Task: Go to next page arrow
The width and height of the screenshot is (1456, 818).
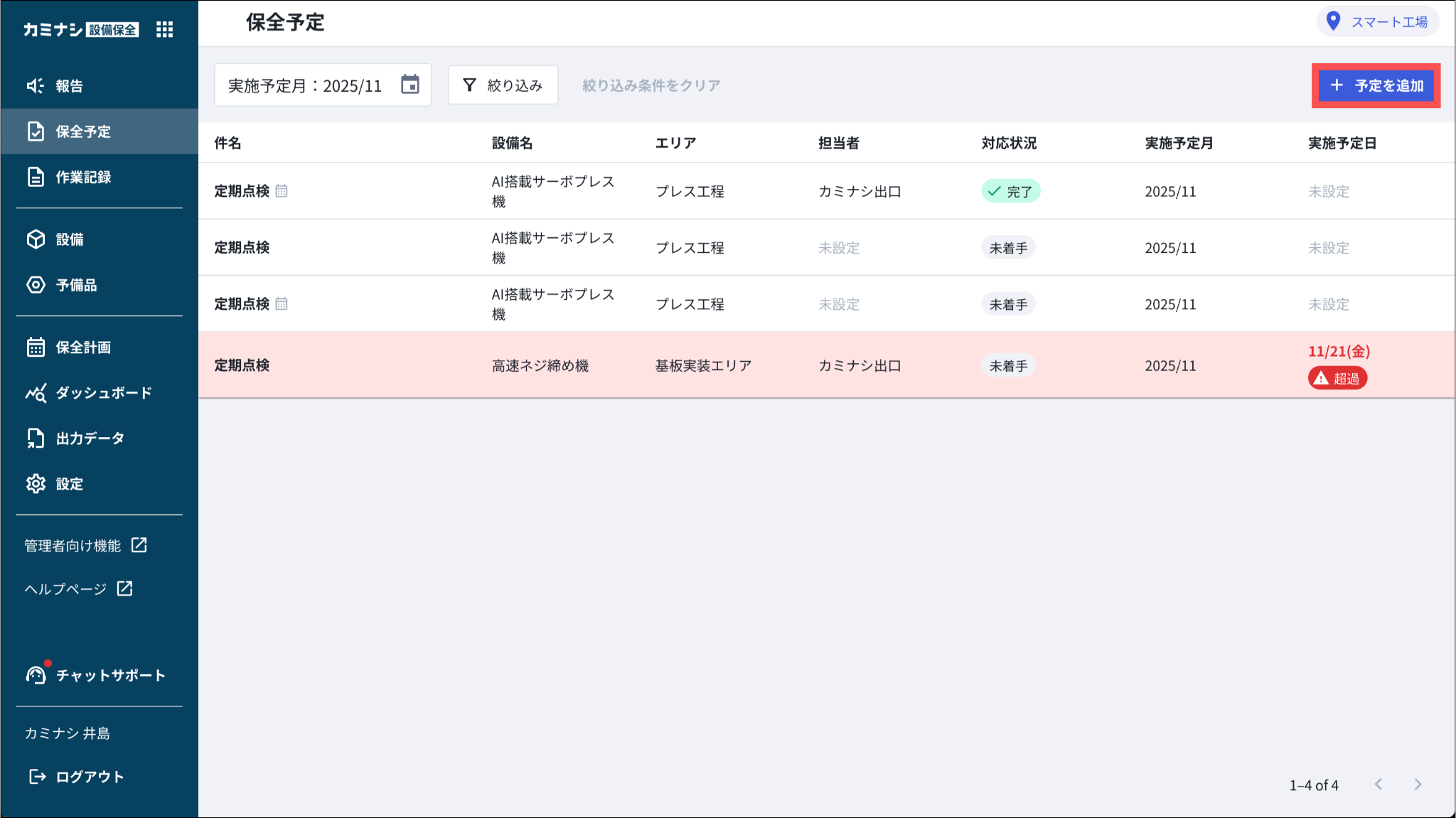Action: click(x=1418, y=784)
